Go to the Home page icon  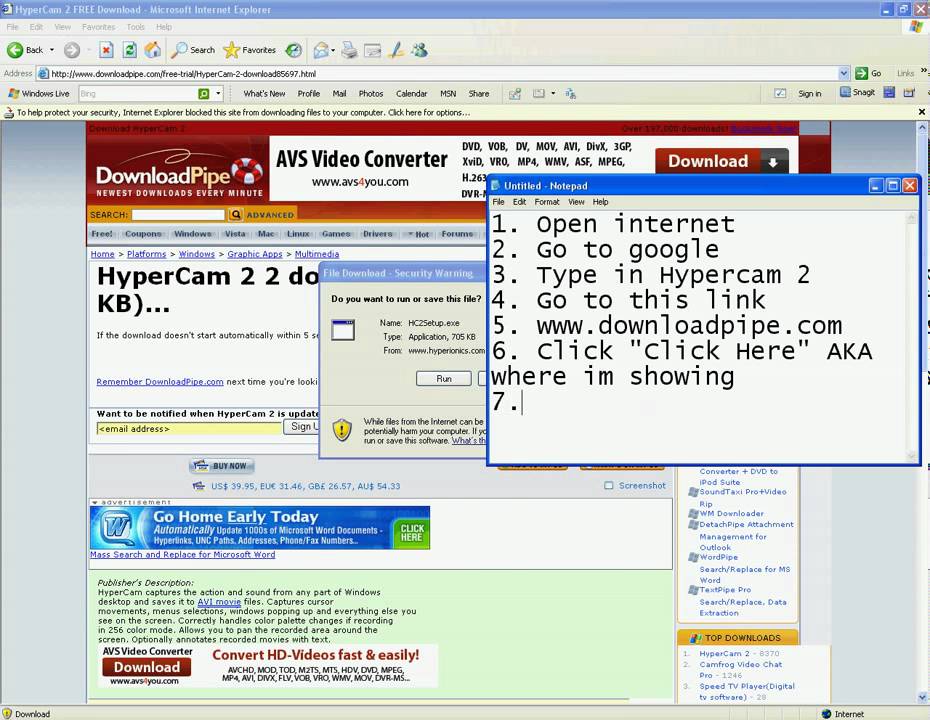152,50
